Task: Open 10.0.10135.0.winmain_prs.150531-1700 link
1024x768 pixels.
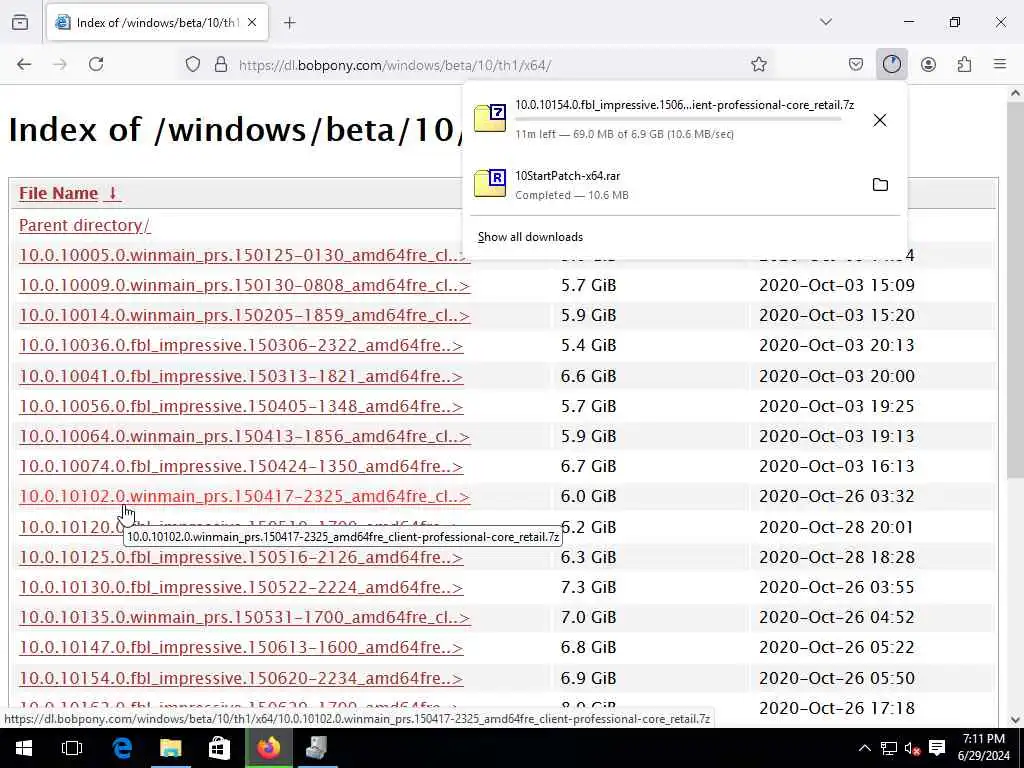Action: point(244,618)
